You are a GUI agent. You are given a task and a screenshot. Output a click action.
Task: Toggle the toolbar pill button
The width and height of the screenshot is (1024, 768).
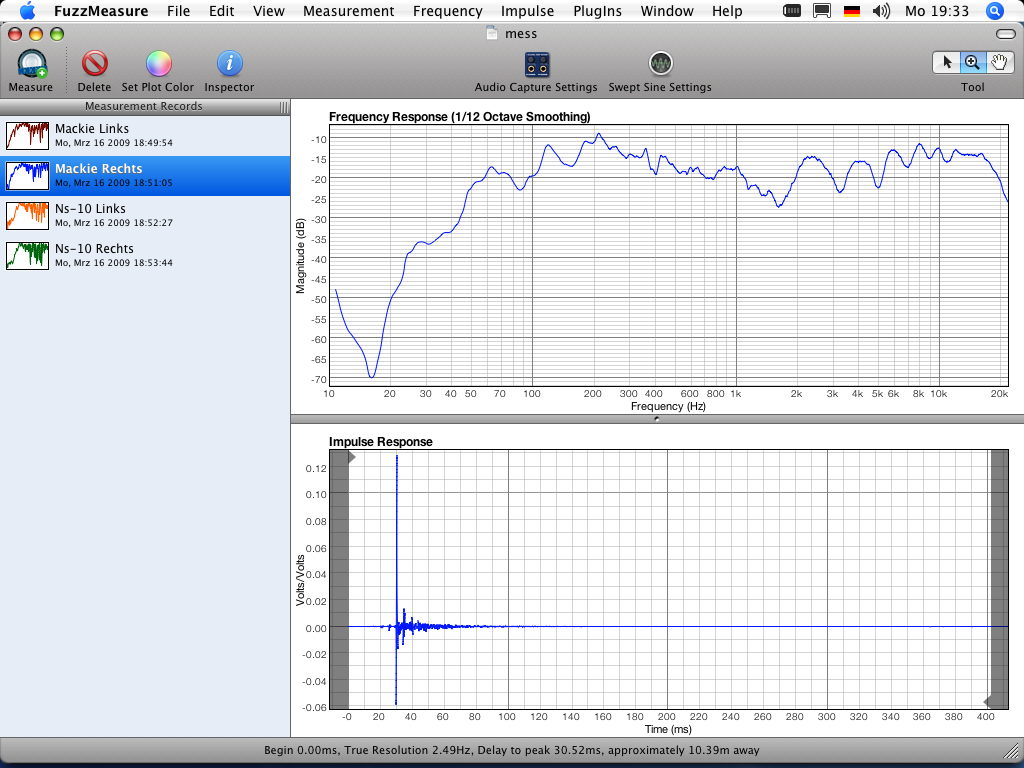[x=1006, y=34]
